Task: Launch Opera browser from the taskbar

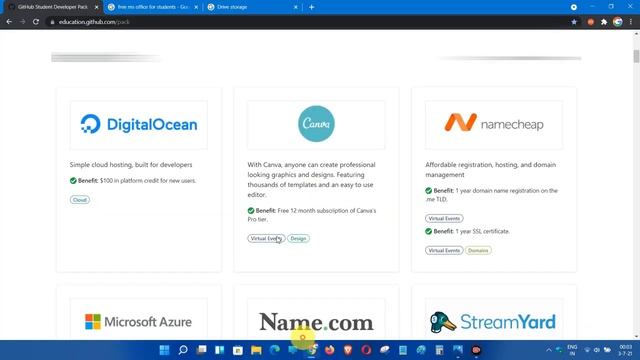Action: pos(366,350)
